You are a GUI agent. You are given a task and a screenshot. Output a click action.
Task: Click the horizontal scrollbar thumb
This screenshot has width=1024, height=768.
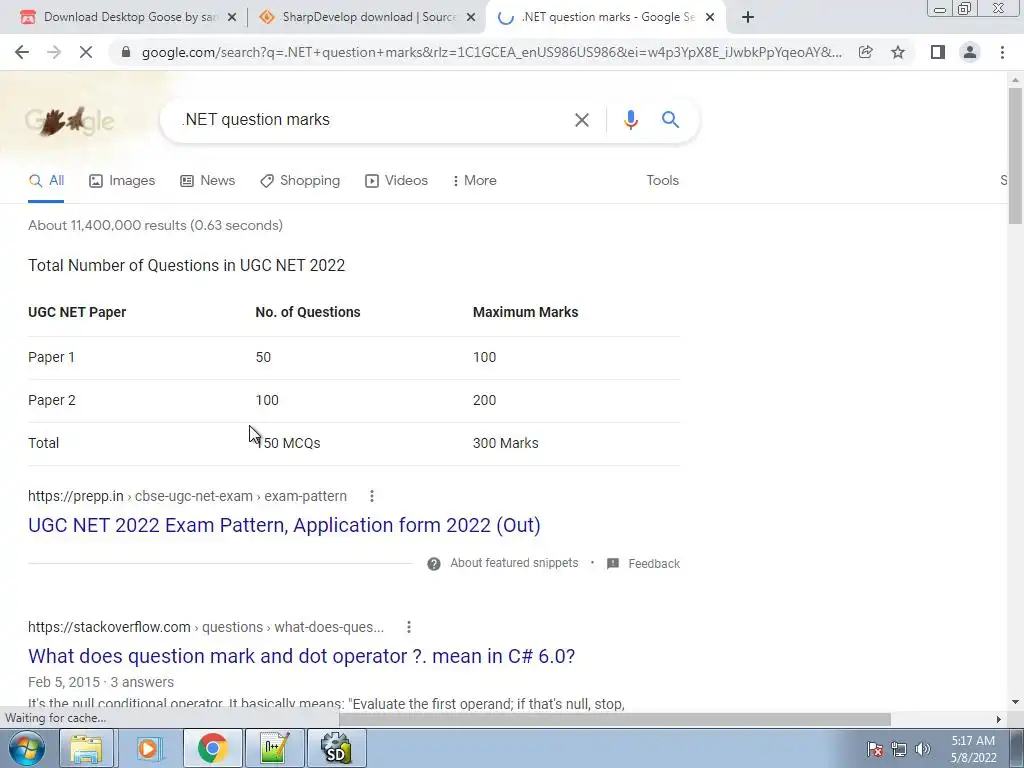pyautogui.click(x=614, y=719)
